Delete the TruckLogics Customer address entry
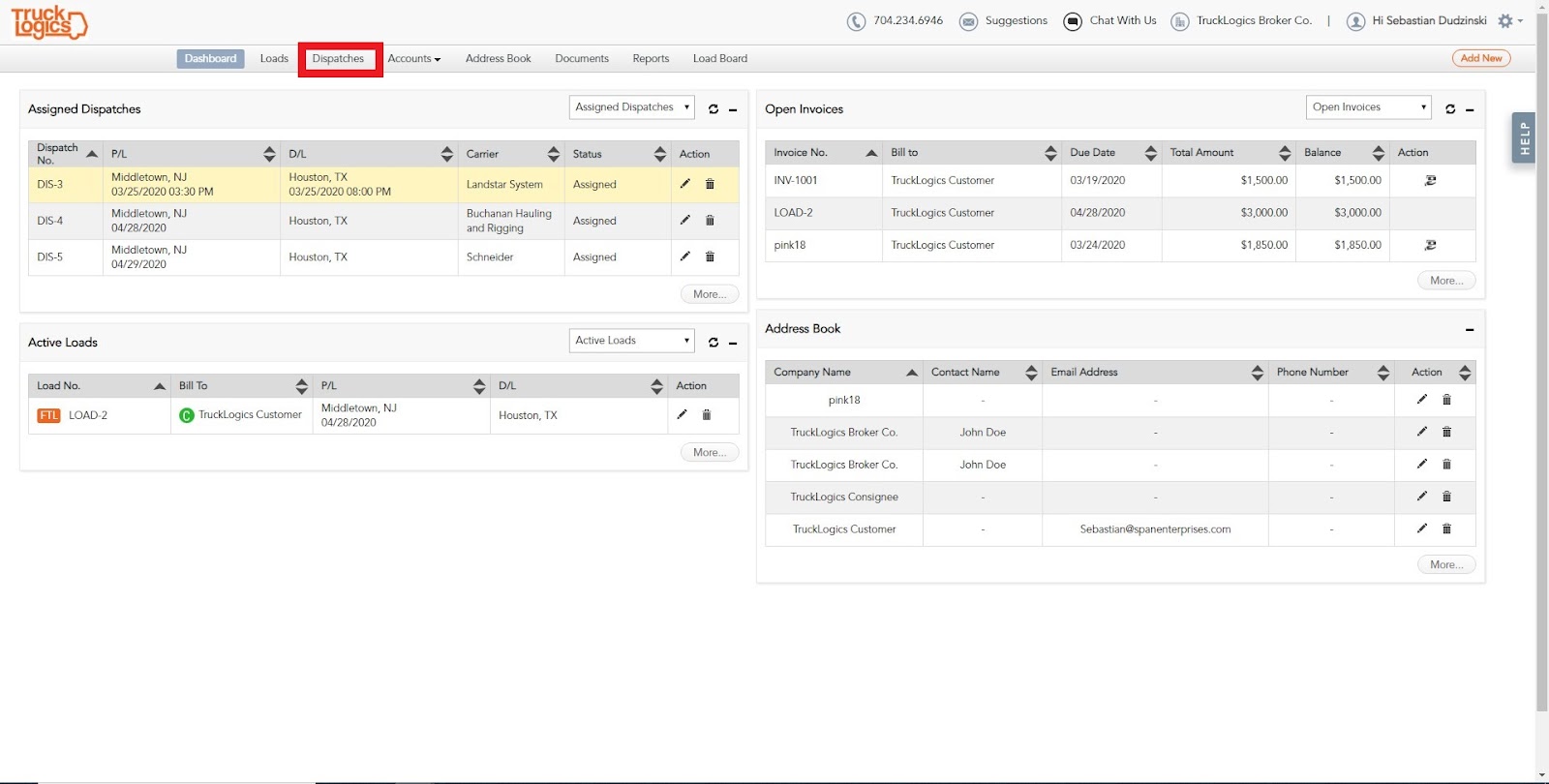1549x784 pixels. pyautogui.click(x=1446, y=528)
